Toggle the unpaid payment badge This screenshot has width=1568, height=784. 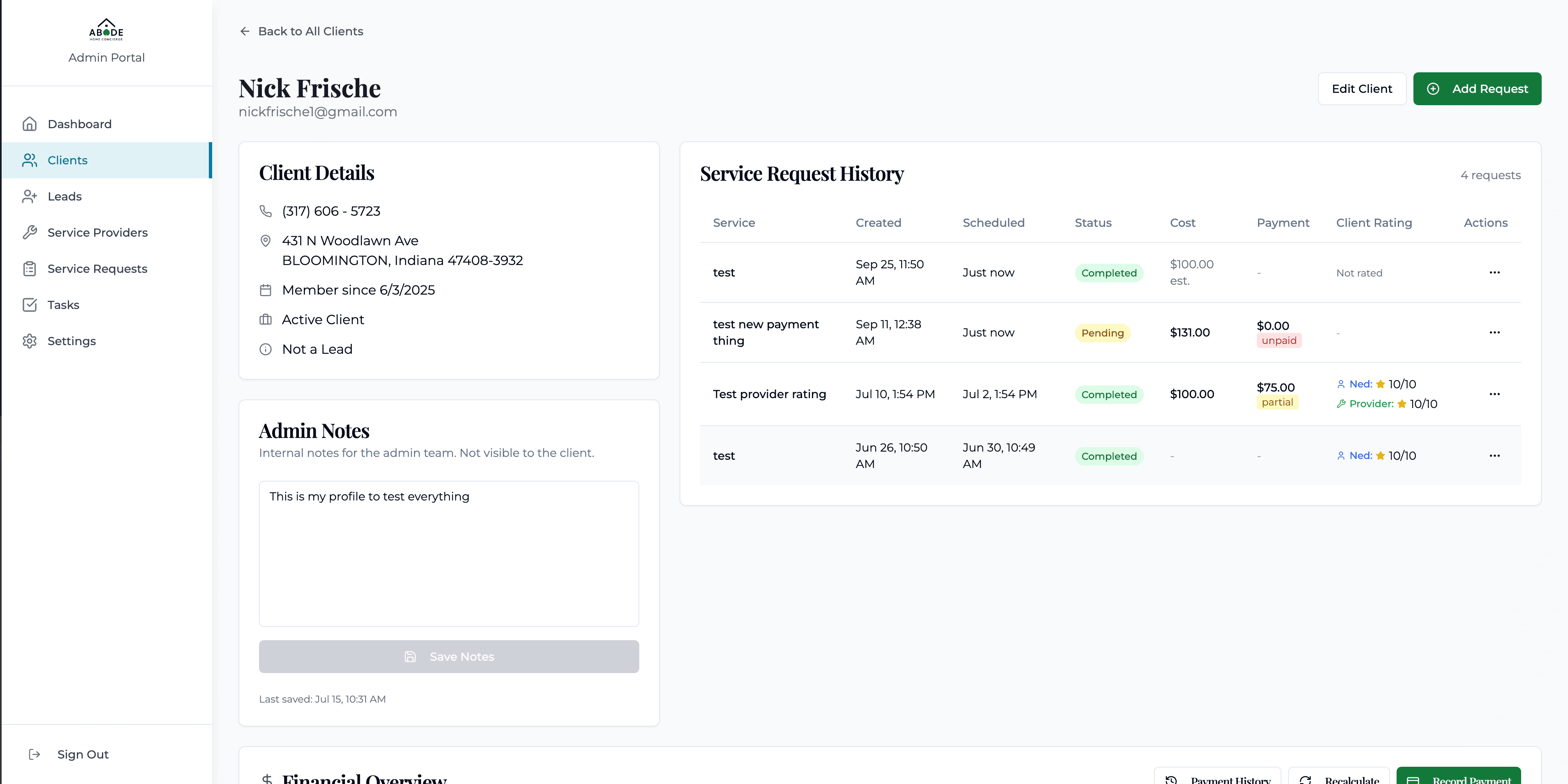click(1278, 341)
